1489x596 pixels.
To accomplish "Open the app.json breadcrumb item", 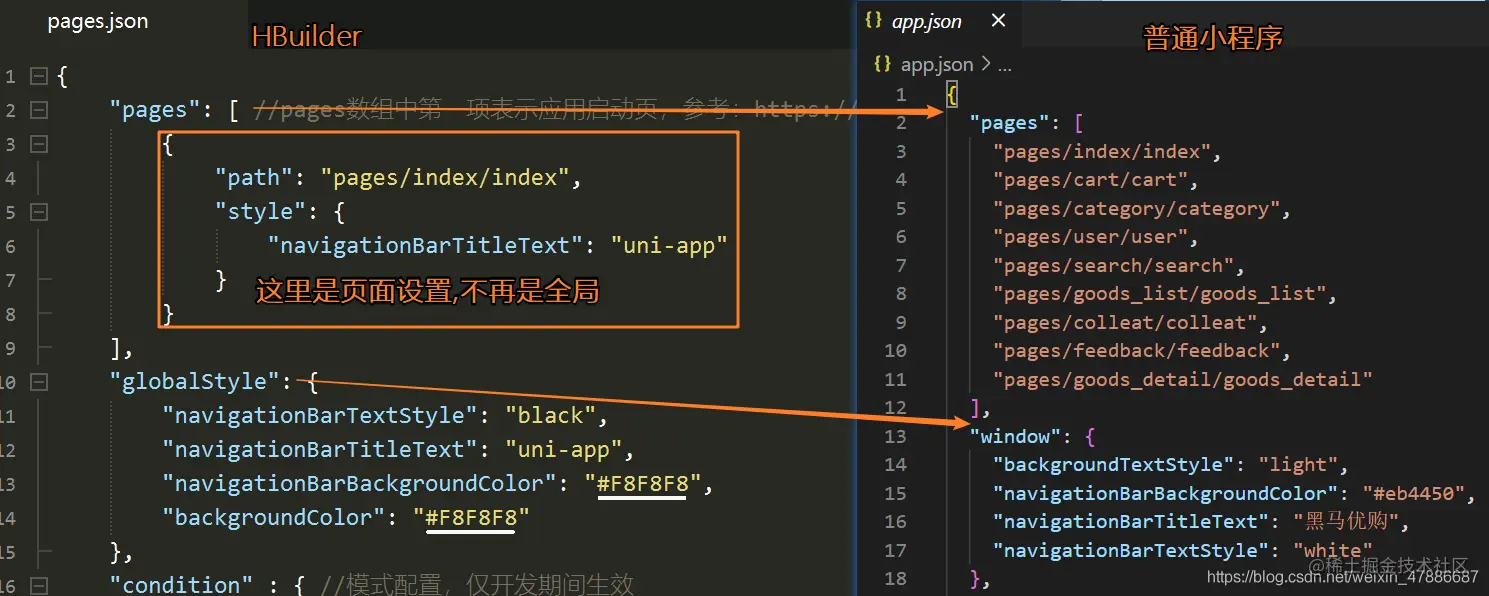I will coord(937,64).
